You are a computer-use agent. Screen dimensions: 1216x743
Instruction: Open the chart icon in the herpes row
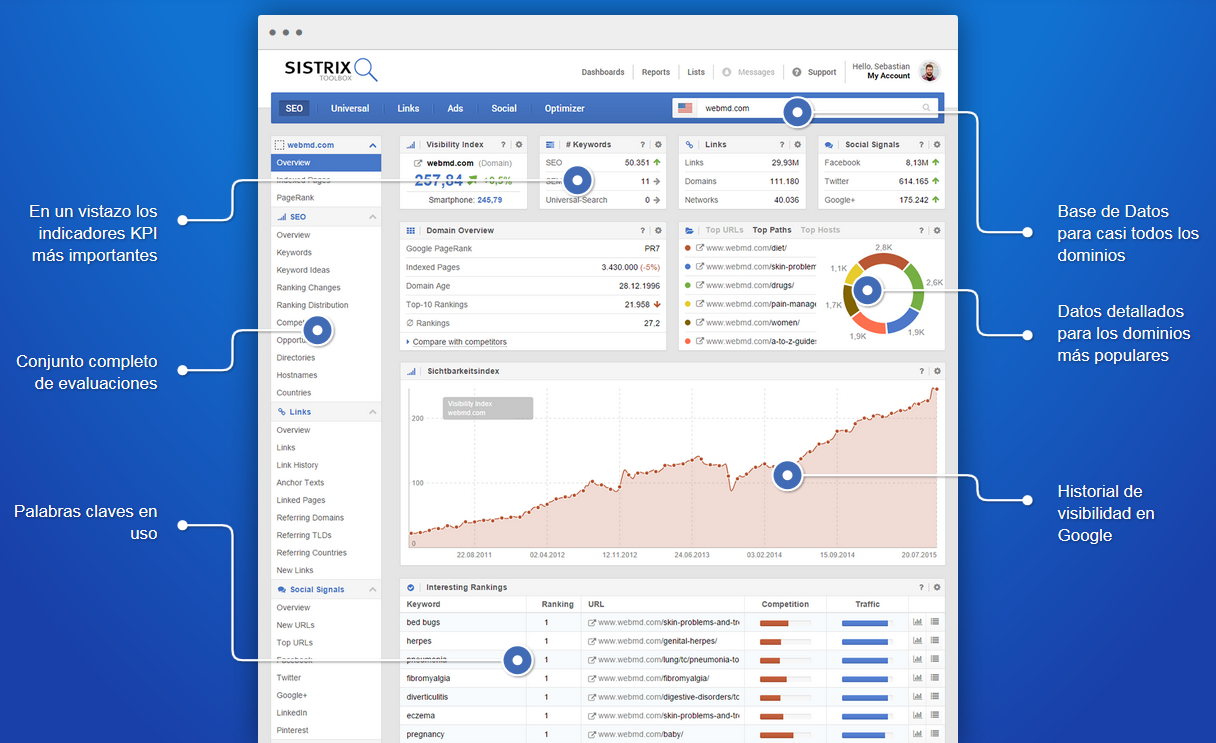[918, 641]
